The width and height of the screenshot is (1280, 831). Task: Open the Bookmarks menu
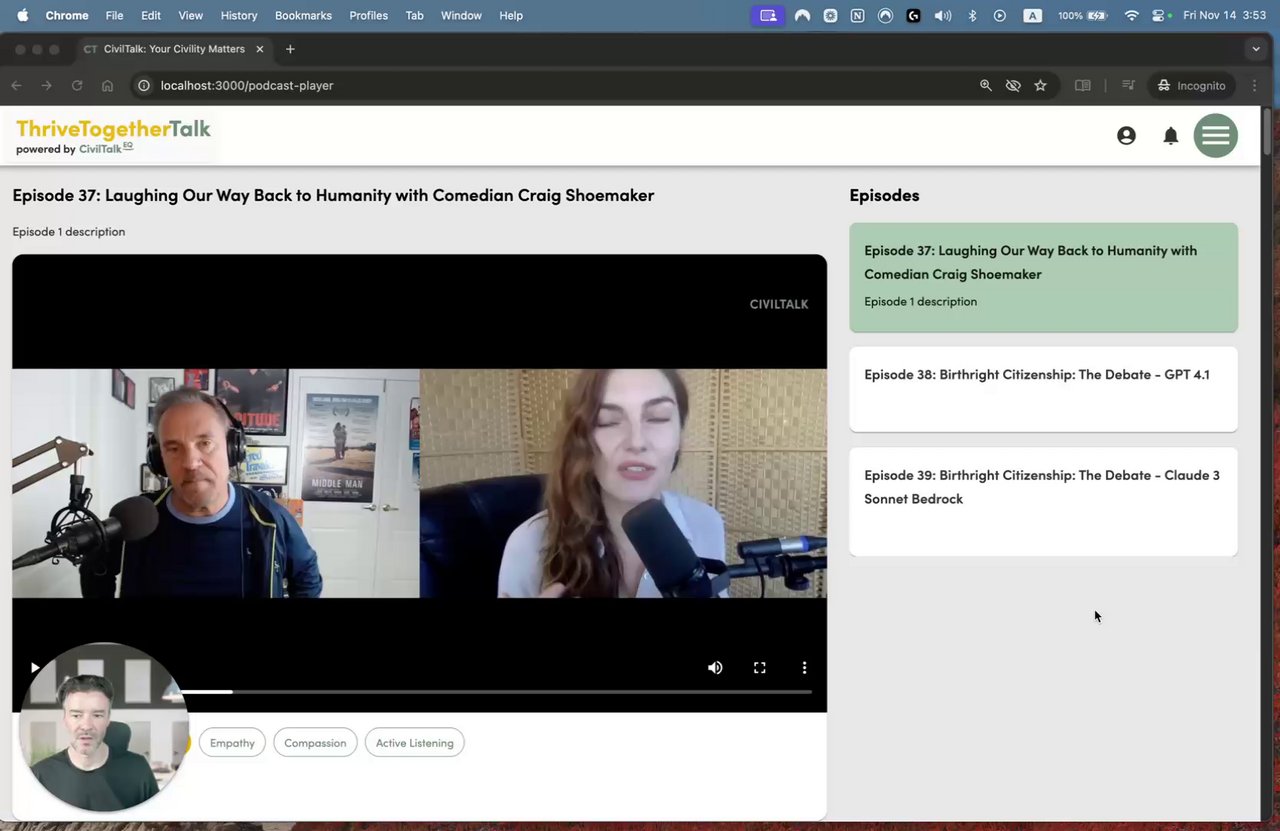303,15
